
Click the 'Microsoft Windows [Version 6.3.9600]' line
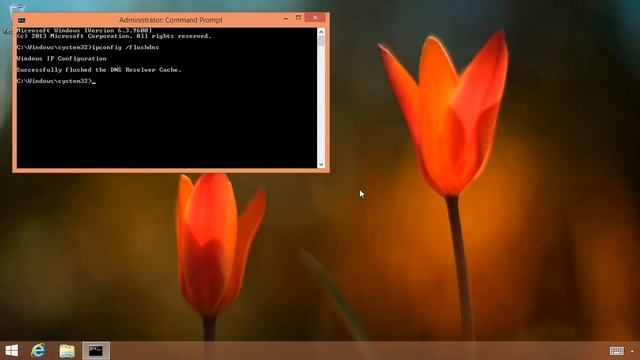click(84, 31)
